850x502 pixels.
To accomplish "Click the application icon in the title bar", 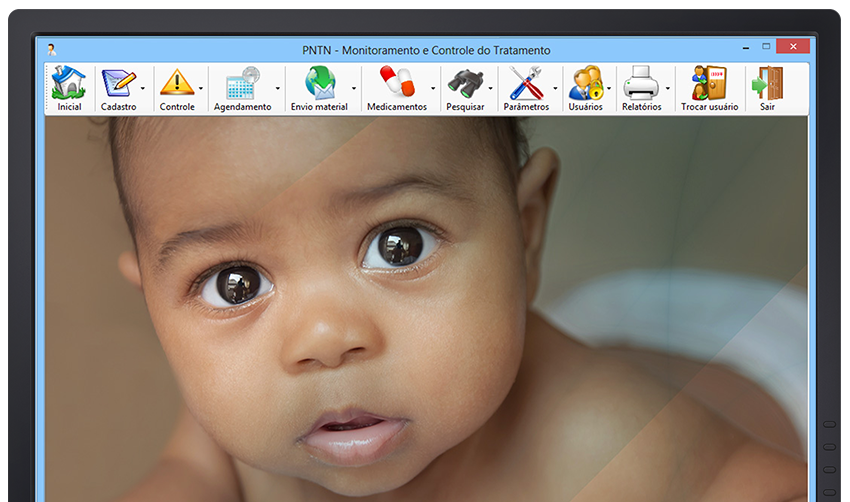I will click(51, 49).
